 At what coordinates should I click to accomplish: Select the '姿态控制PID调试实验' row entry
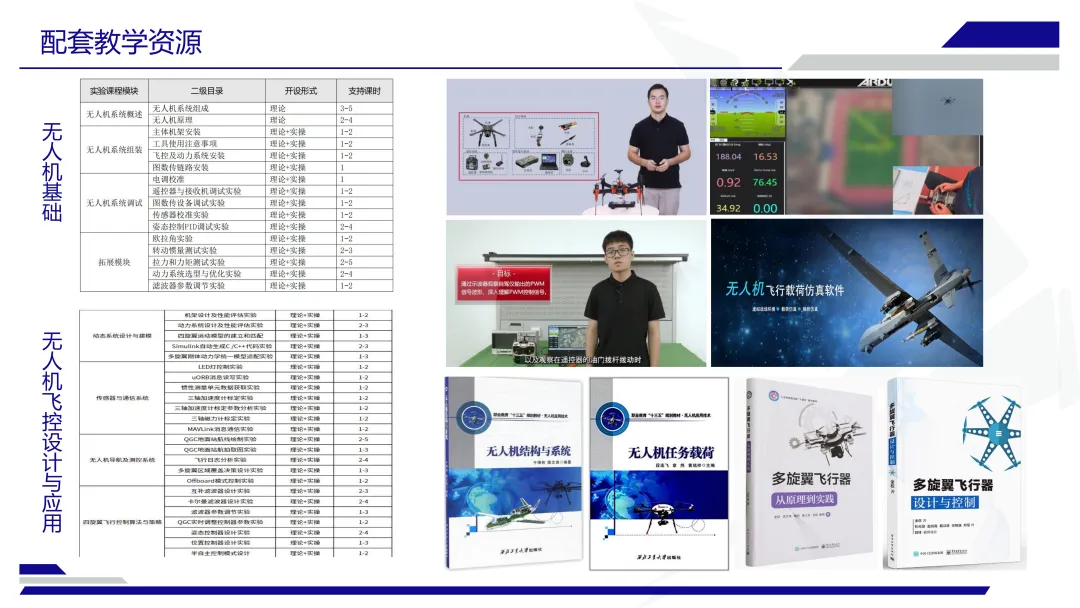coord(191,227)
